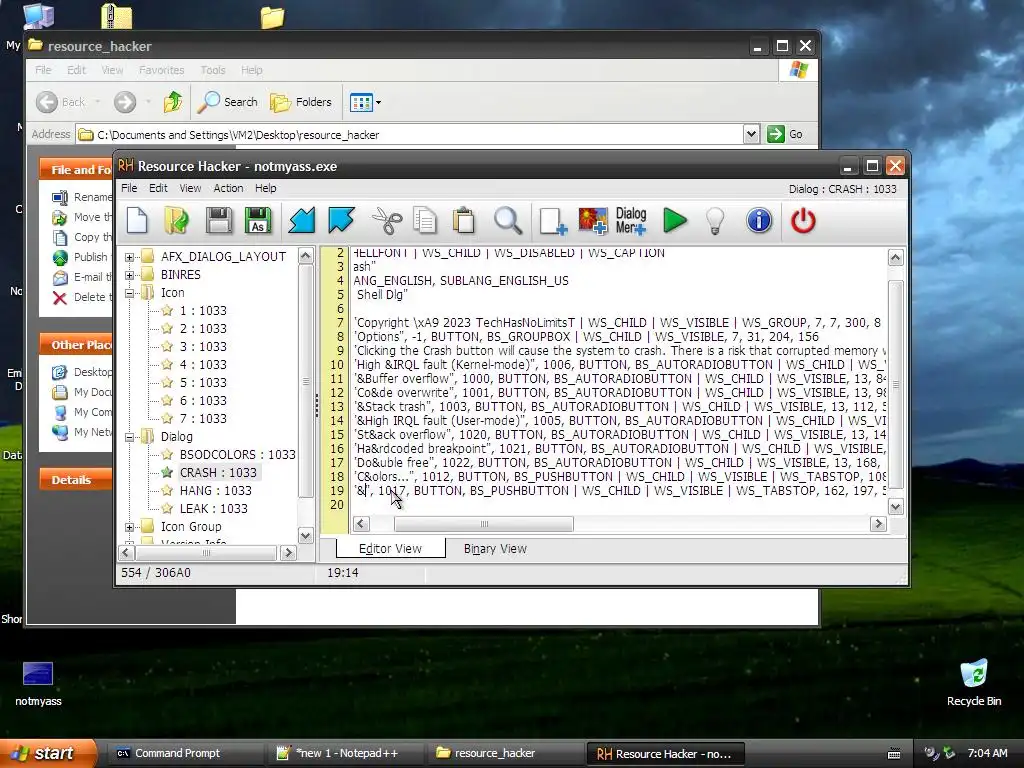Open Action menu in Resource Hacker
This screenshot has width=1024, height=768.
pos(228,188)
